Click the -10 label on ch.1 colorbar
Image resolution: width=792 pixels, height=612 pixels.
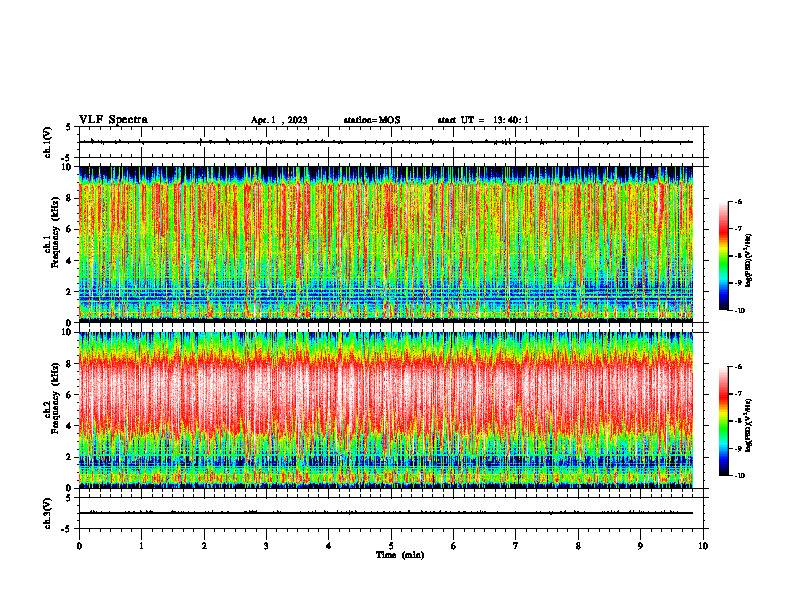739,311
